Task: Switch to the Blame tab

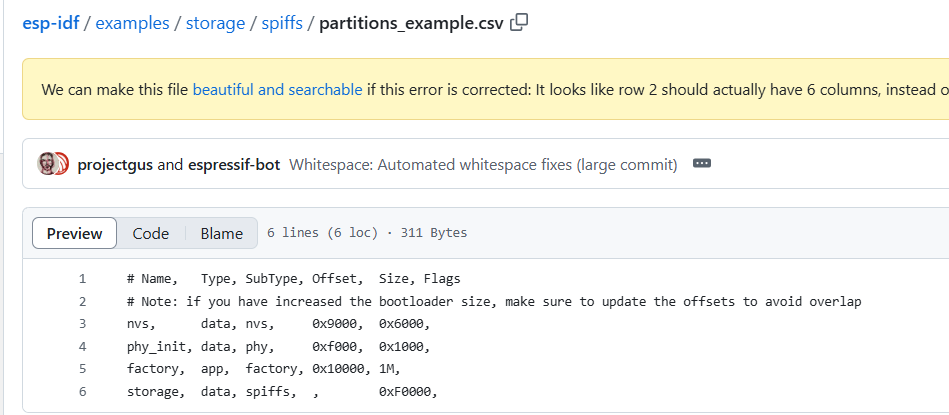Action: pos(221,233)
